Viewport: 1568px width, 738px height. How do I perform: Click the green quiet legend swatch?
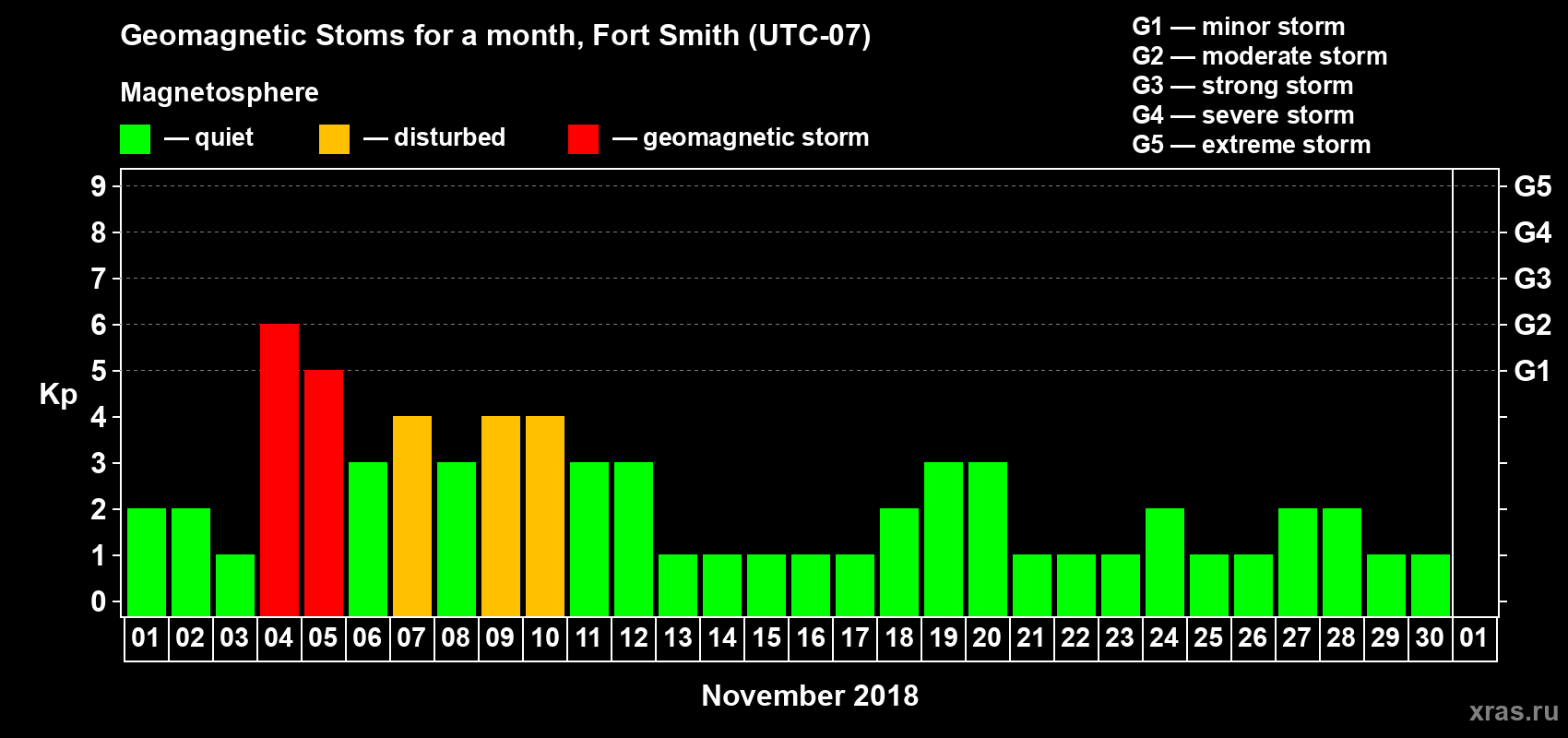(136, 139)
